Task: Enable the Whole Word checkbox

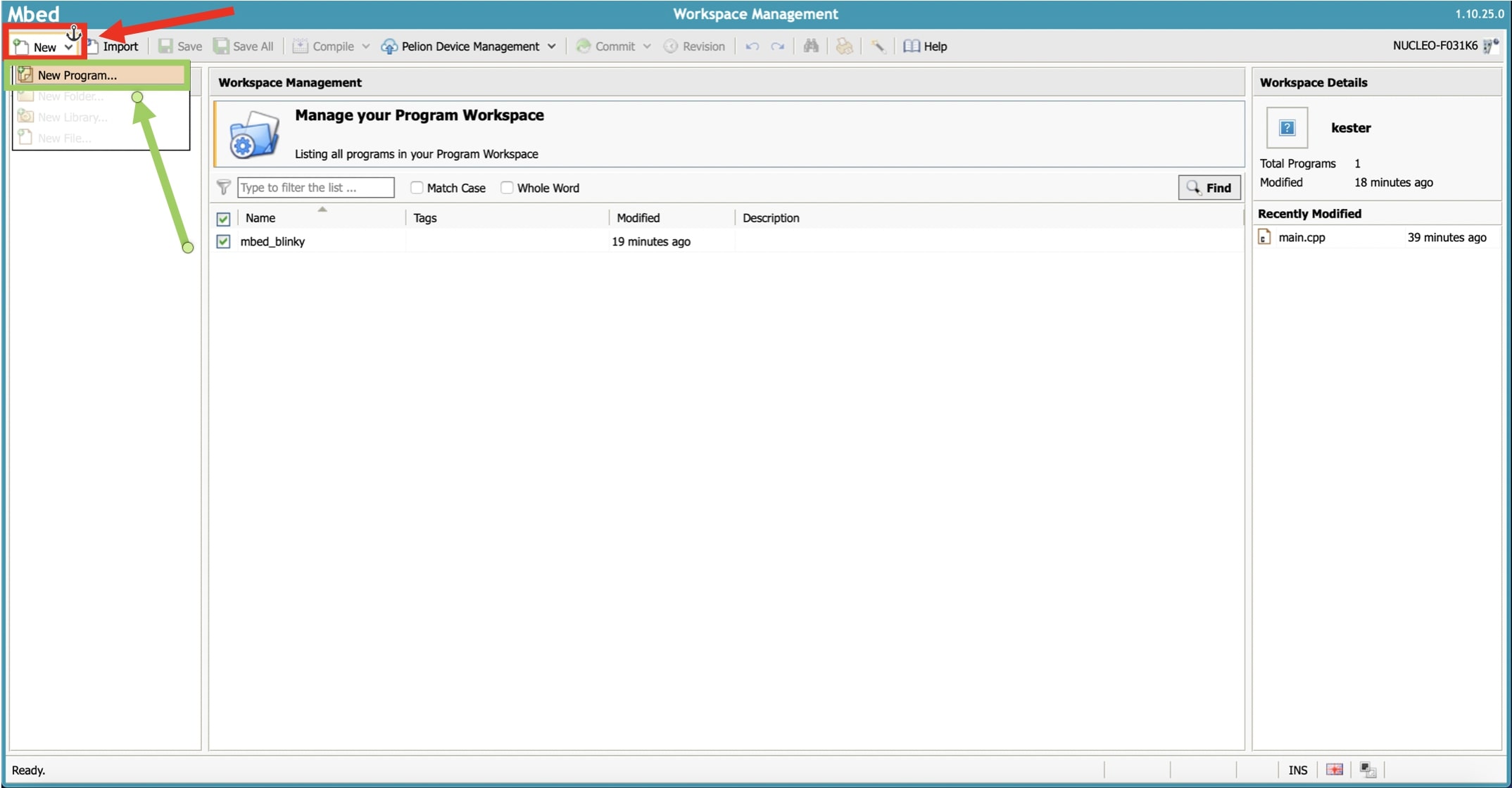Action: [x=507, y=188]
